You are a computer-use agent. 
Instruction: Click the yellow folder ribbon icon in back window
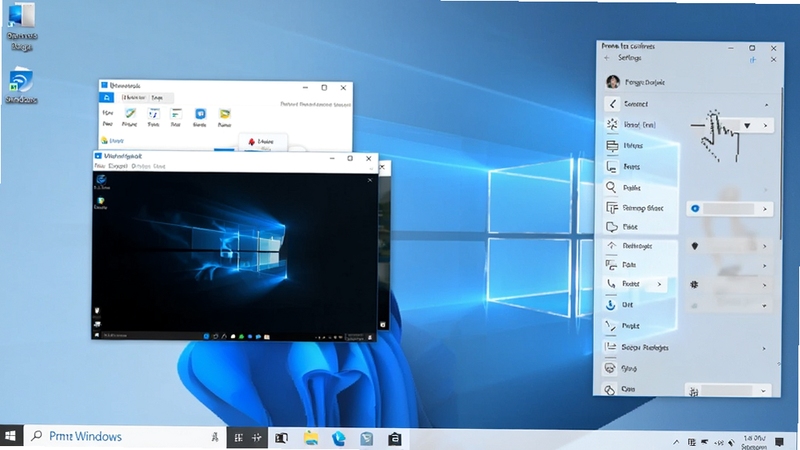[224, 114]
